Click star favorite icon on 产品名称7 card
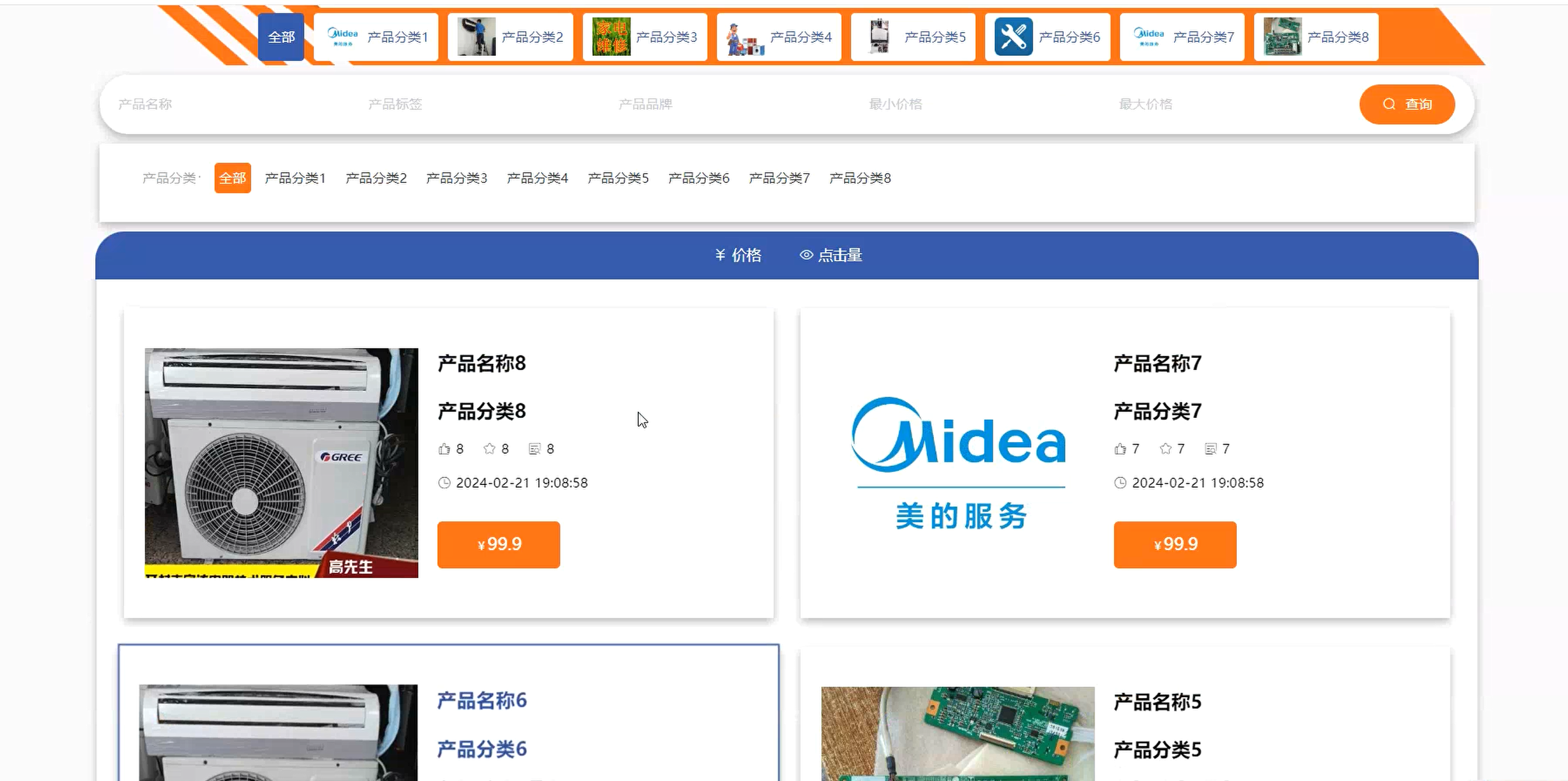Image resolution: width=1568 pixels, height=781 pixels. coord(1165,449)
